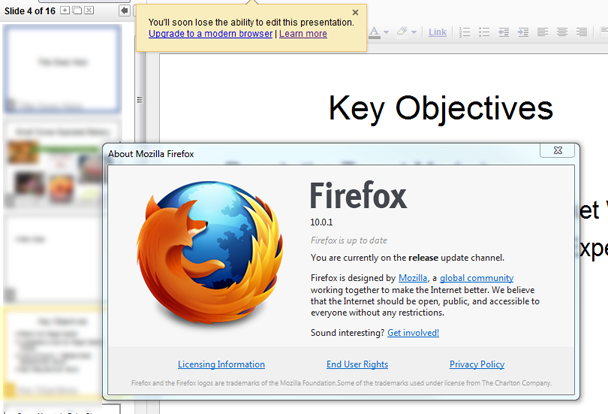
Task: Open the 'Learn more' link
Action: tap(303, 34)
